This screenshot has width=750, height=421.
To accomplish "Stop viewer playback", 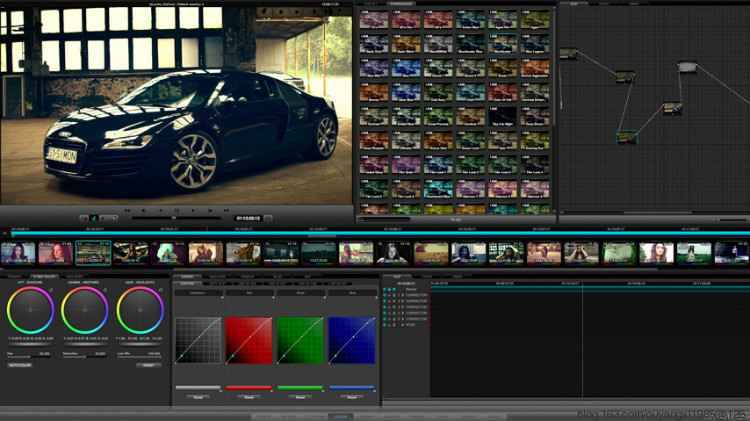I will coord(176,210).
